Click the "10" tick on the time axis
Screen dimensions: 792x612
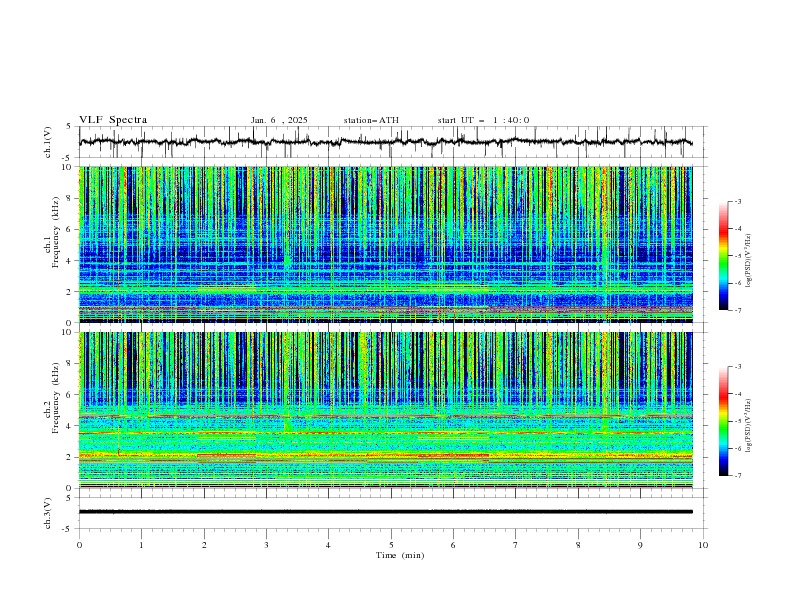[703, 545]
